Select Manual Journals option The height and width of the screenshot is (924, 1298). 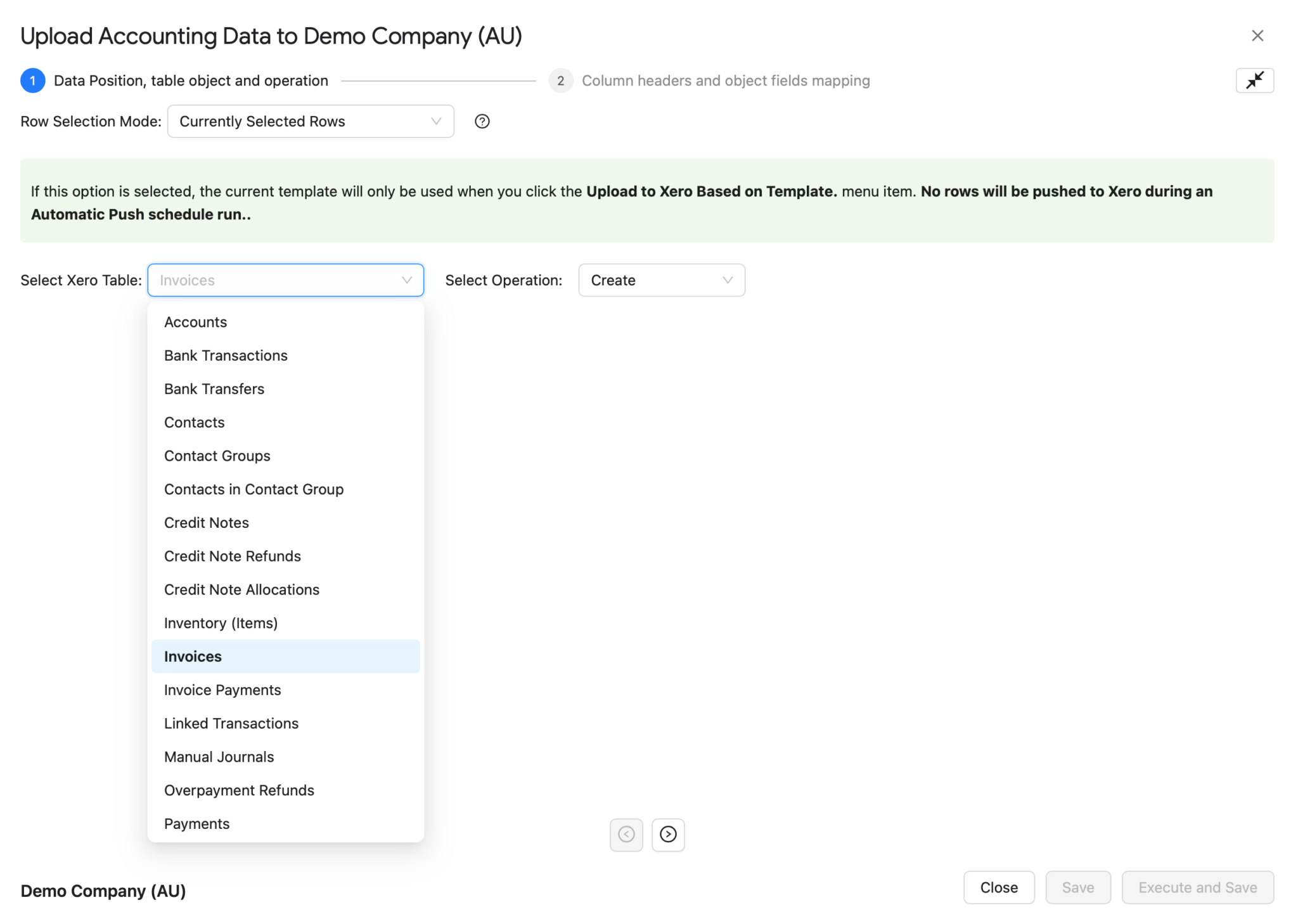(285, 757)
